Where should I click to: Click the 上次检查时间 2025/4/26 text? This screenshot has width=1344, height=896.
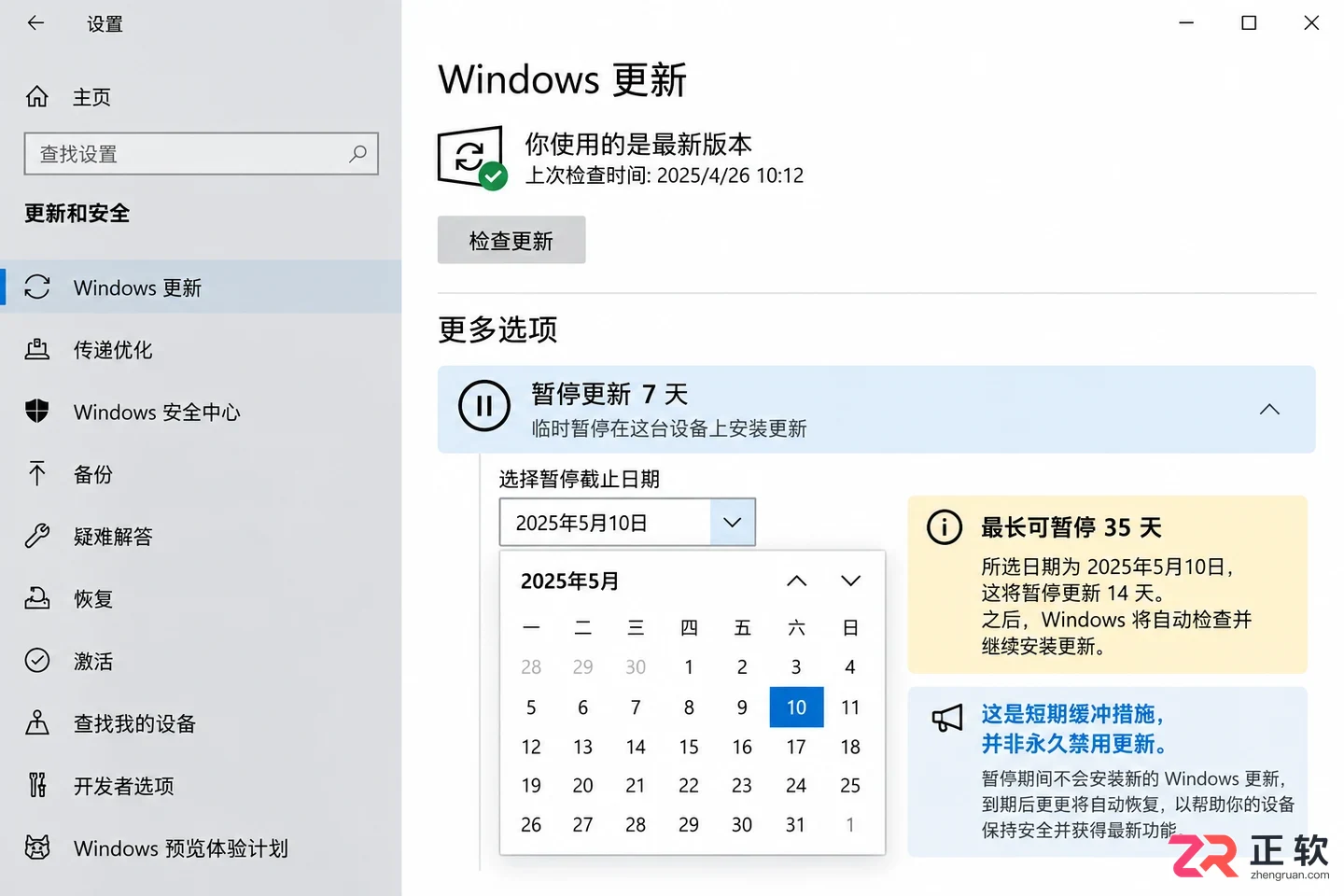[665, 175]
